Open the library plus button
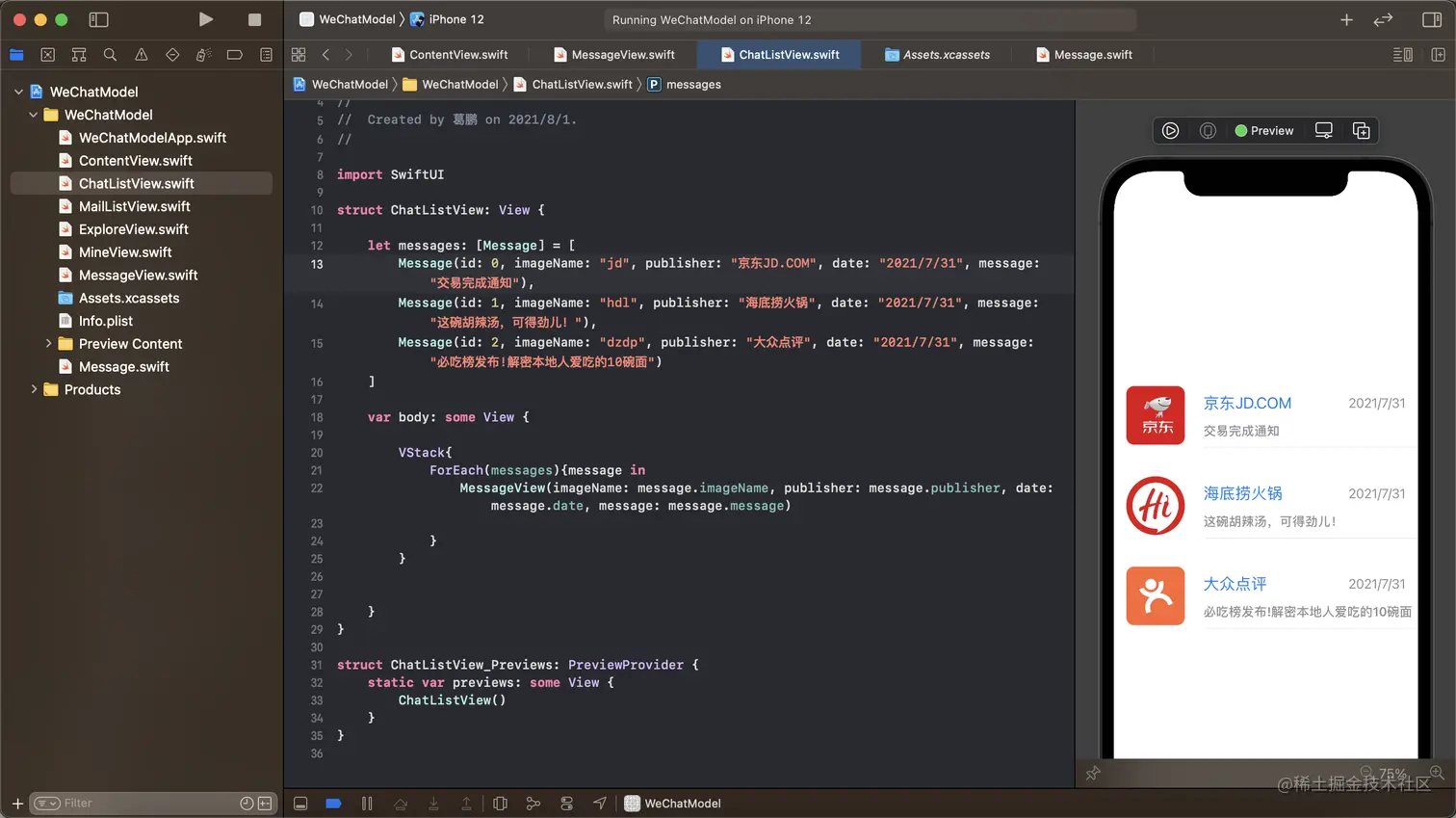1456x818 pixels. pos(1346,19)
